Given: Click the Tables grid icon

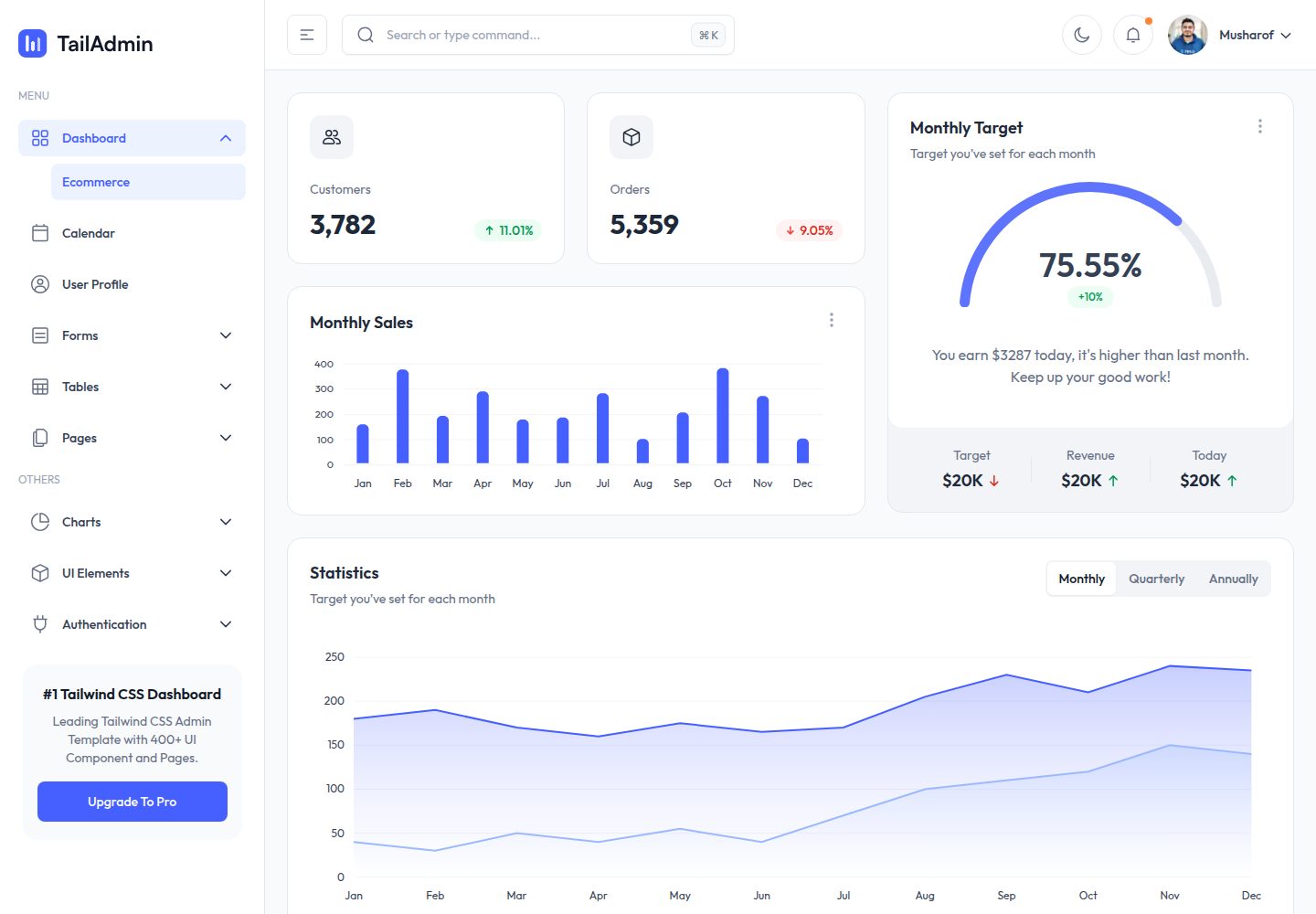Looking at the screenshot, I should 40,387.
